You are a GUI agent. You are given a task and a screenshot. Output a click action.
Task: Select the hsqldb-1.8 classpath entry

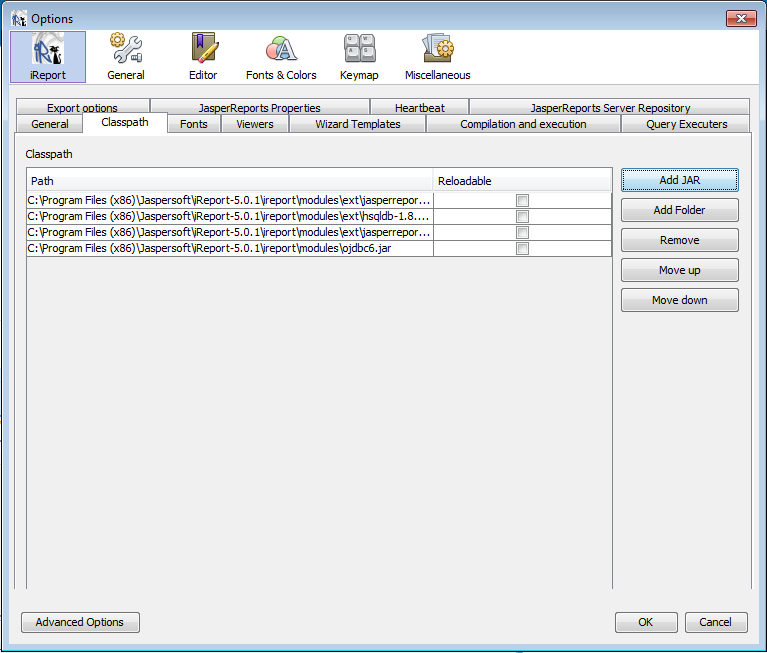[230, 216]
